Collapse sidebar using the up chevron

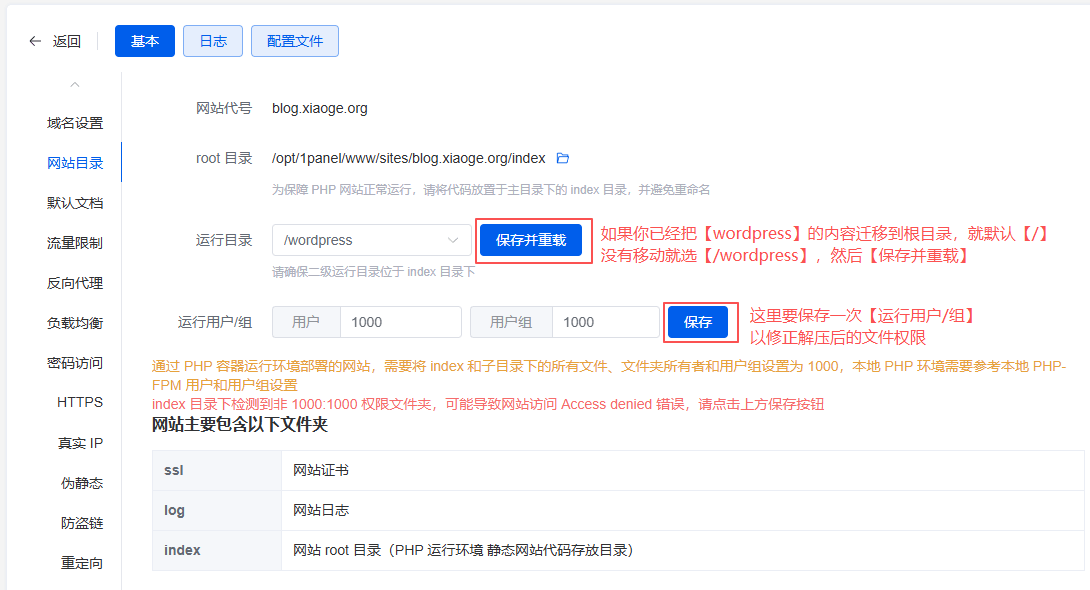75,85
